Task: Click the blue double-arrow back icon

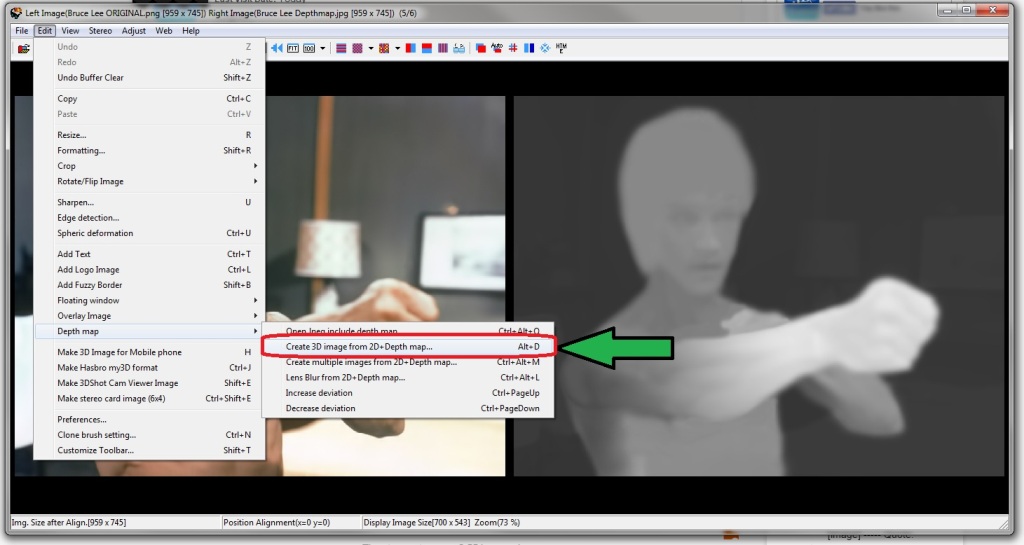Action: [277, 48]
